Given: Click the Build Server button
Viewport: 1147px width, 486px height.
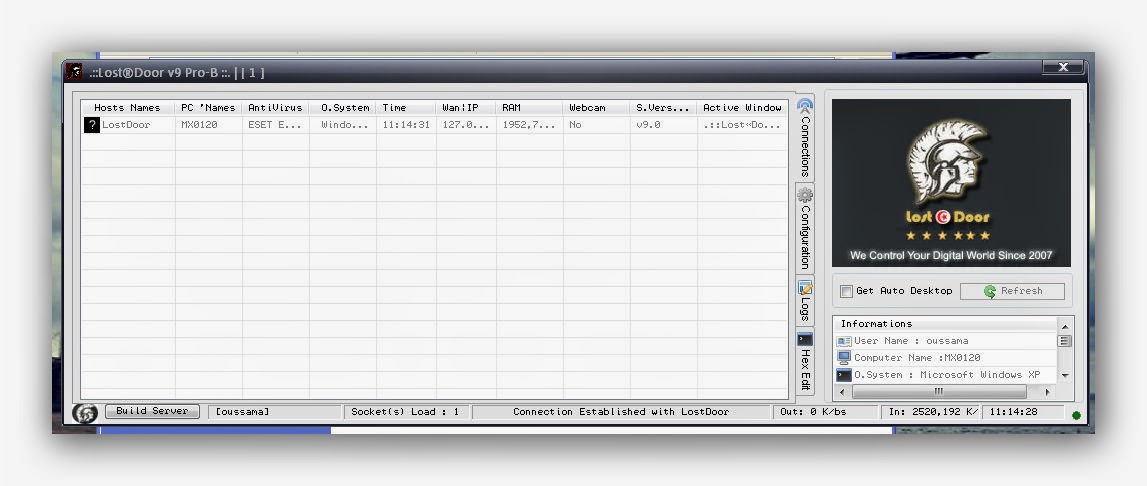Looking at the screenshot, I should click(152, 411).
